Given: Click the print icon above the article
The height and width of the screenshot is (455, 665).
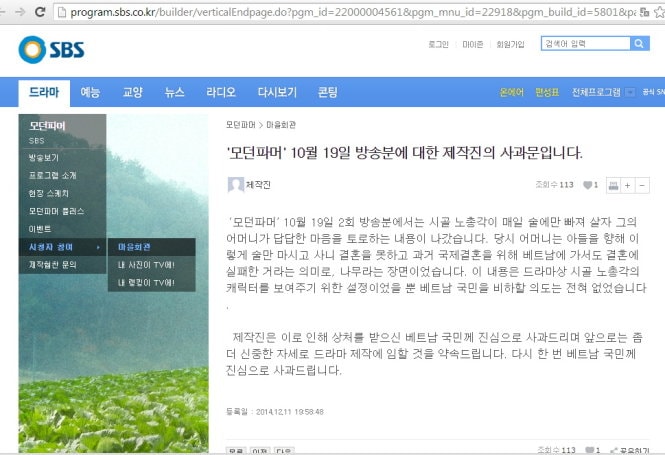Looking at the screenshot, I should point(613,185).
